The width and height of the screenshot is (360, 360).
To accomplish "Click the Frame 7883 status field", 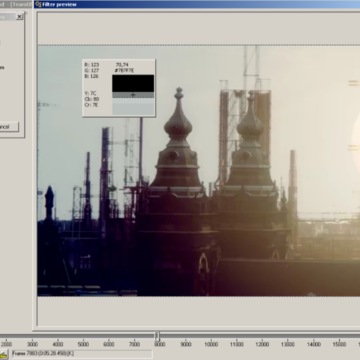I will (x=81, y=354).
